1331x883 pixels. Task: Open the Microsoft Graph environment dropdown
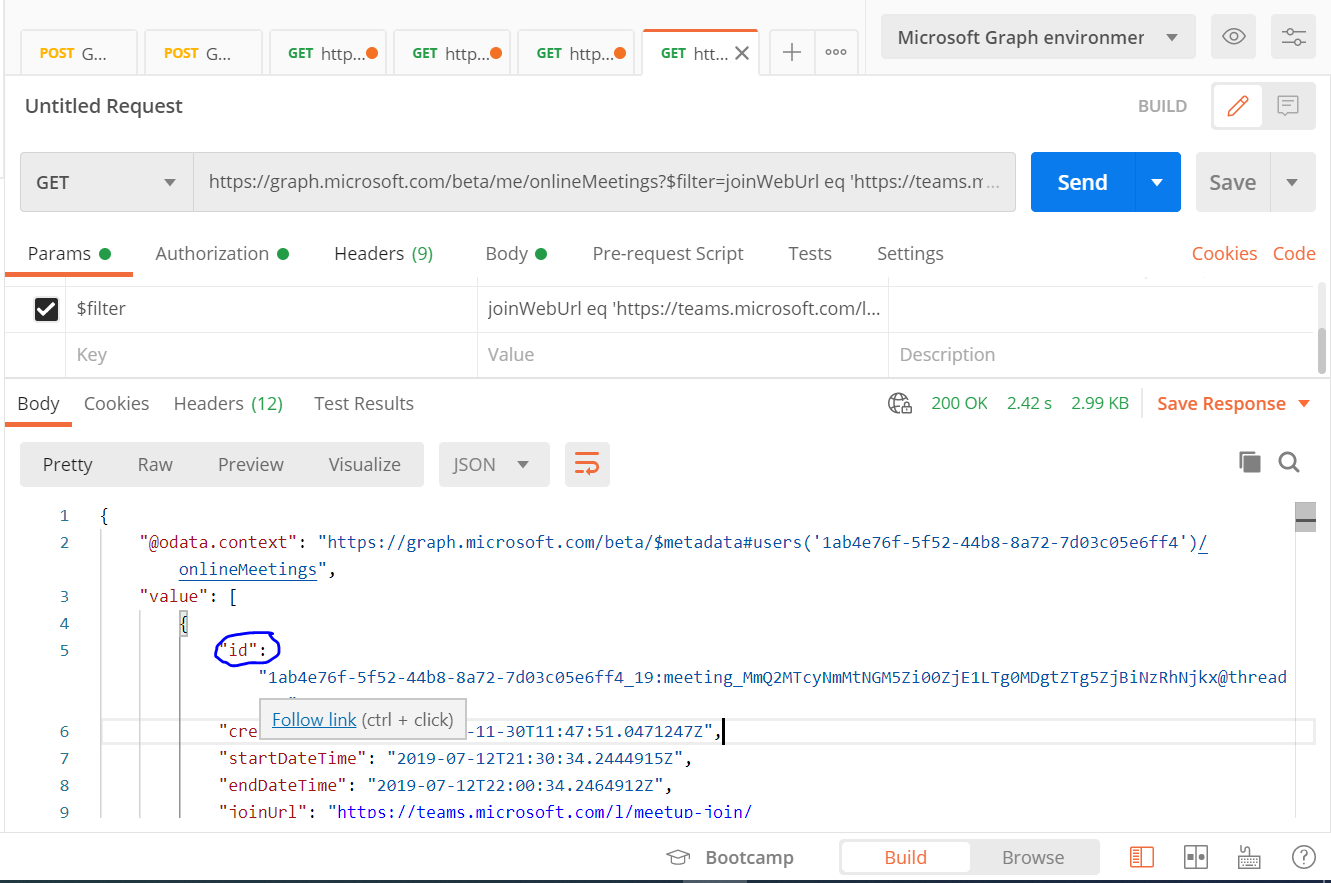coord(1037,36)
